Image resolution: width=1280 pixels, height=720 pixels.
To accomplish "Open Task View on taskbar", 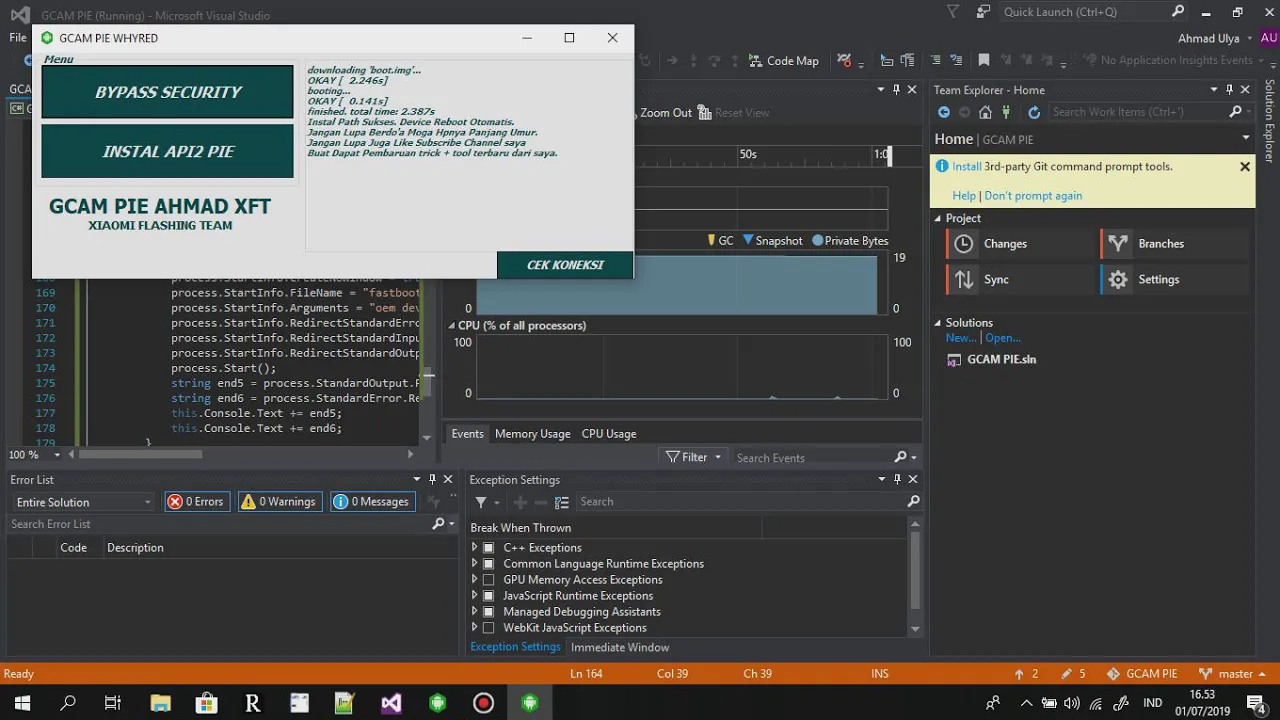I will (x=113, y=703).
